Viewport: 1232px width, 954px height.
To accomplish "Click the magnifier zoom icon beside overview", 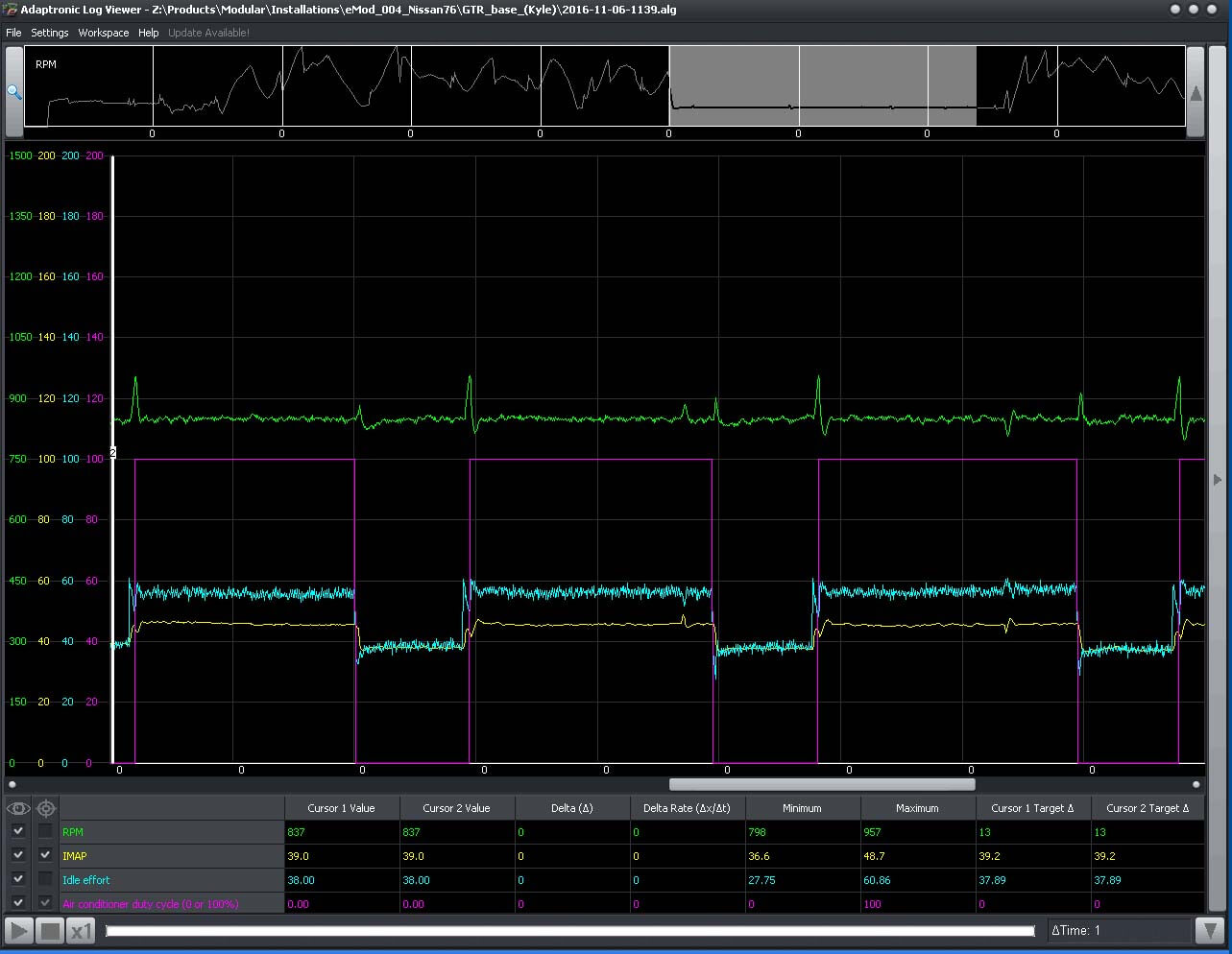I will pyautogui.click(x=14, y=92).
